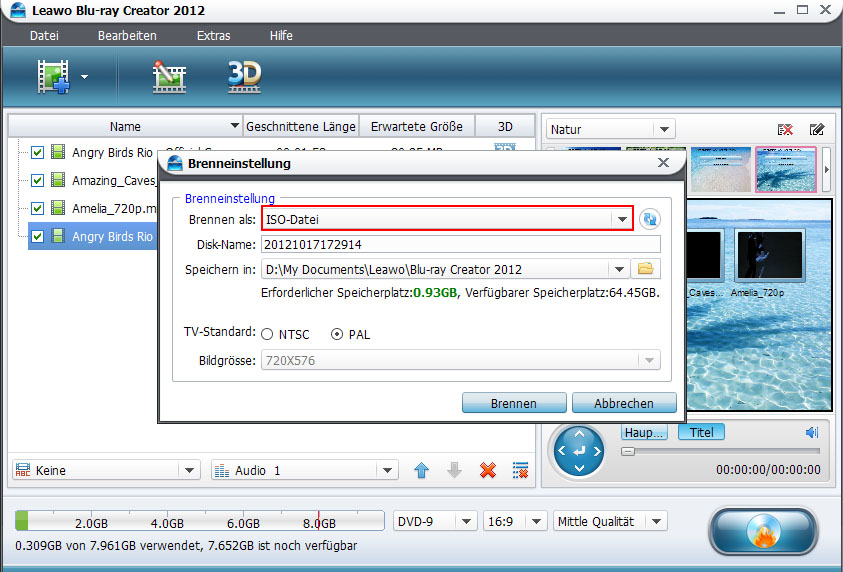843x572 pixels.
Task: Click the Disk-Name input field
Action: pyautogui.click(x=461, y=244)
